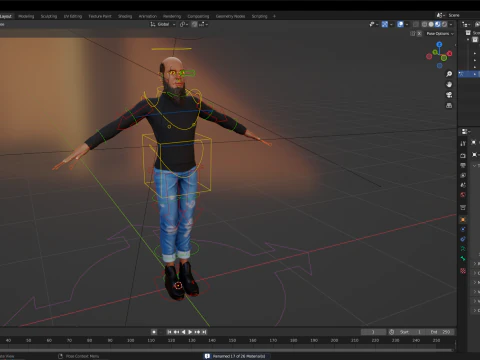The image size is (480, 360).
Task: Switch to the Texture Paint tab
Action: coord(100,16)
